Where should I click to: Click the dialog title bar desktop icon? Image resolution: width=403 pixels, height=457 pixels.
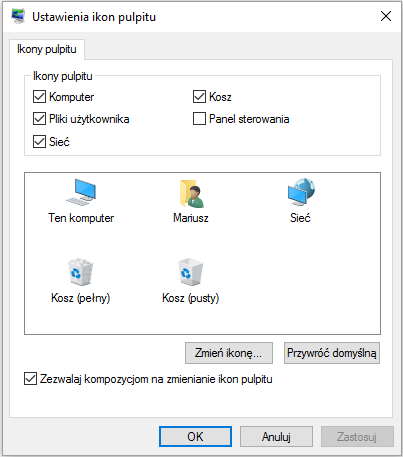pyautogui.click(x=18, y=16)
